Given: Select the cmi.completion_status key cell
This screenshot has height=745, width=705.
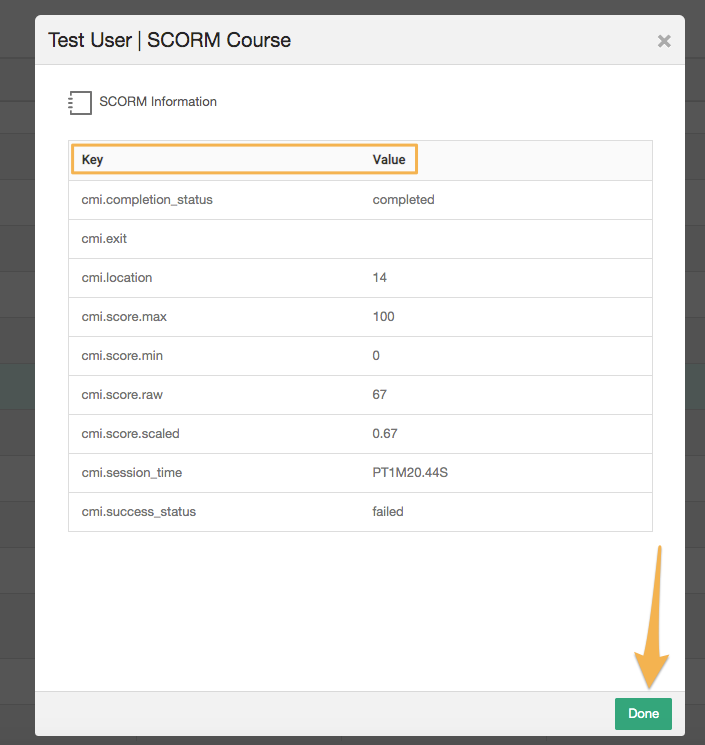Looking at the screenshot, I should point(147,200).
